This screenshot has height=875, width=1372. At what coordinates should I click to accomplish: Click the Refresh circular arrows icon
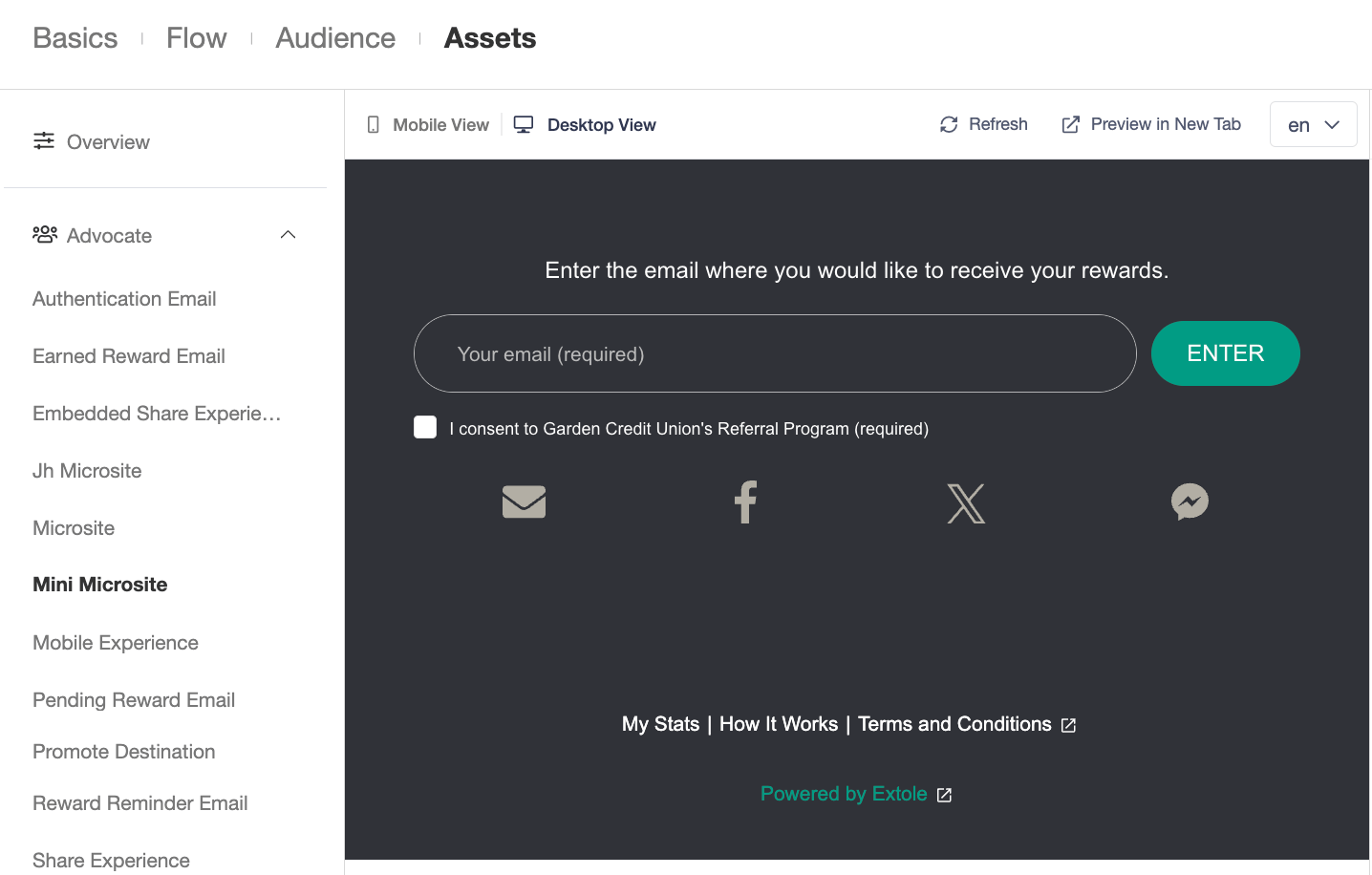tap(949, 124)
